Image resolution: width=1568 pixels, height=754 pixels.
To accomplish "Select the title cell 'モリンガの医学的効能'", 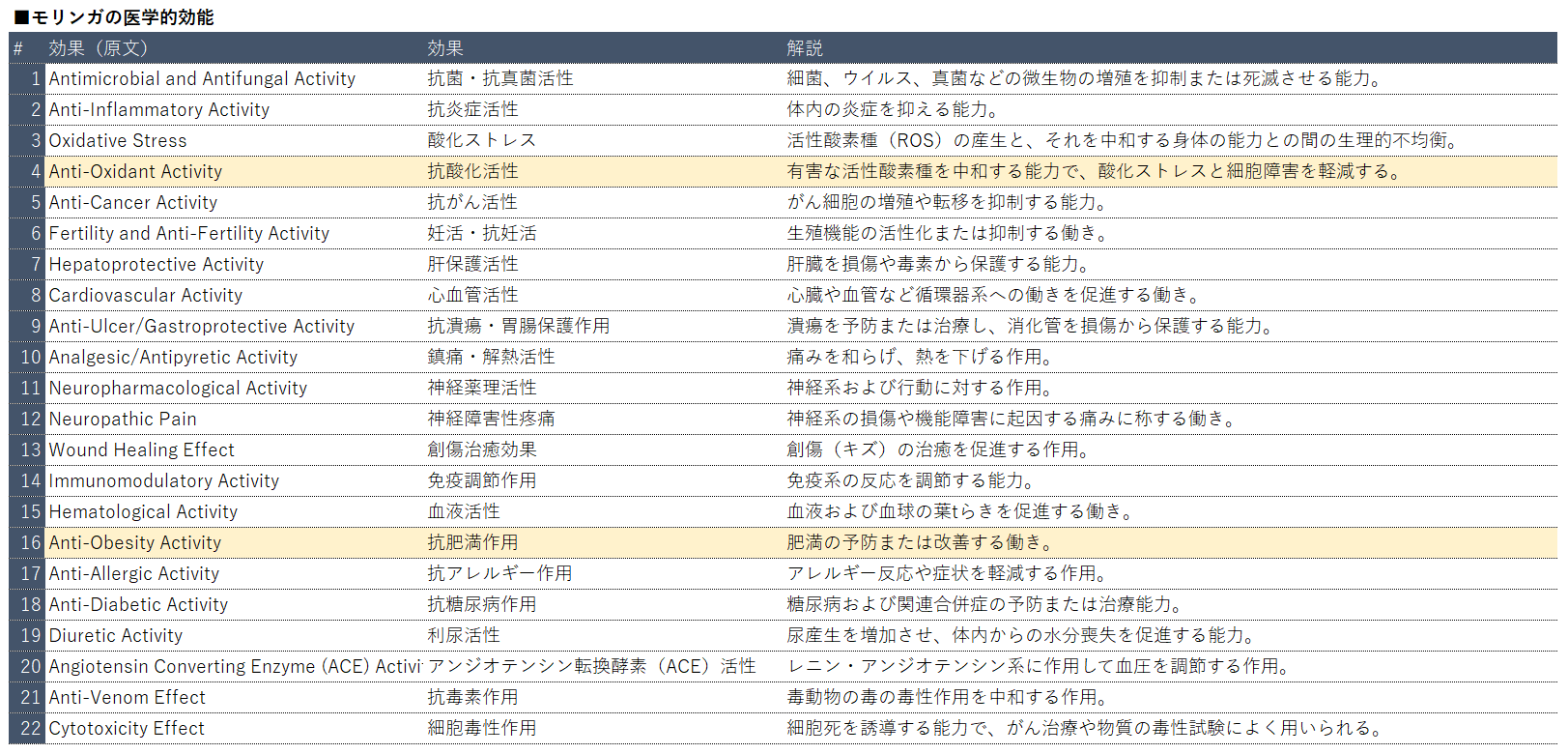I will (114, 17).
